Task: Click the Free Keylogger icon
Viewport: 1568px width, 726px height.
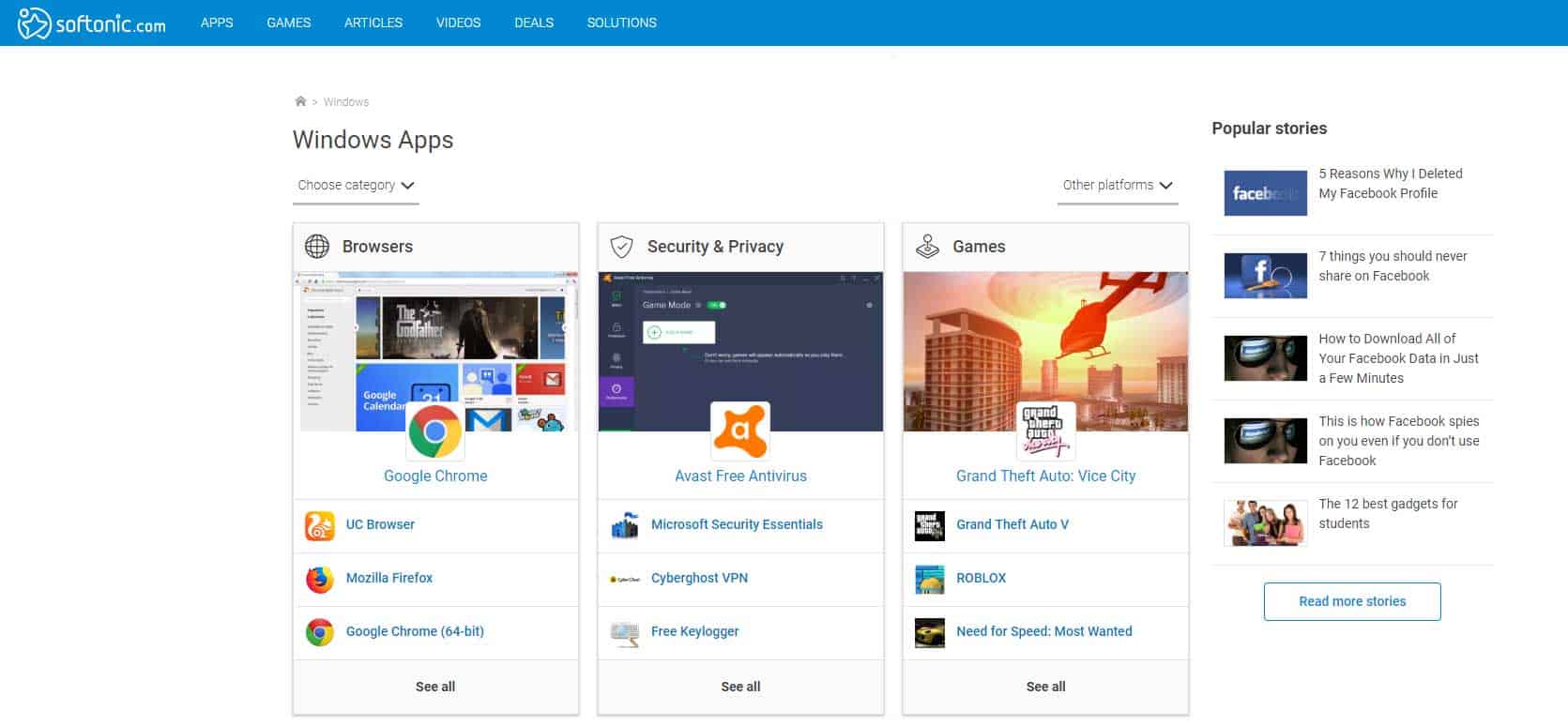Action: 625,632
